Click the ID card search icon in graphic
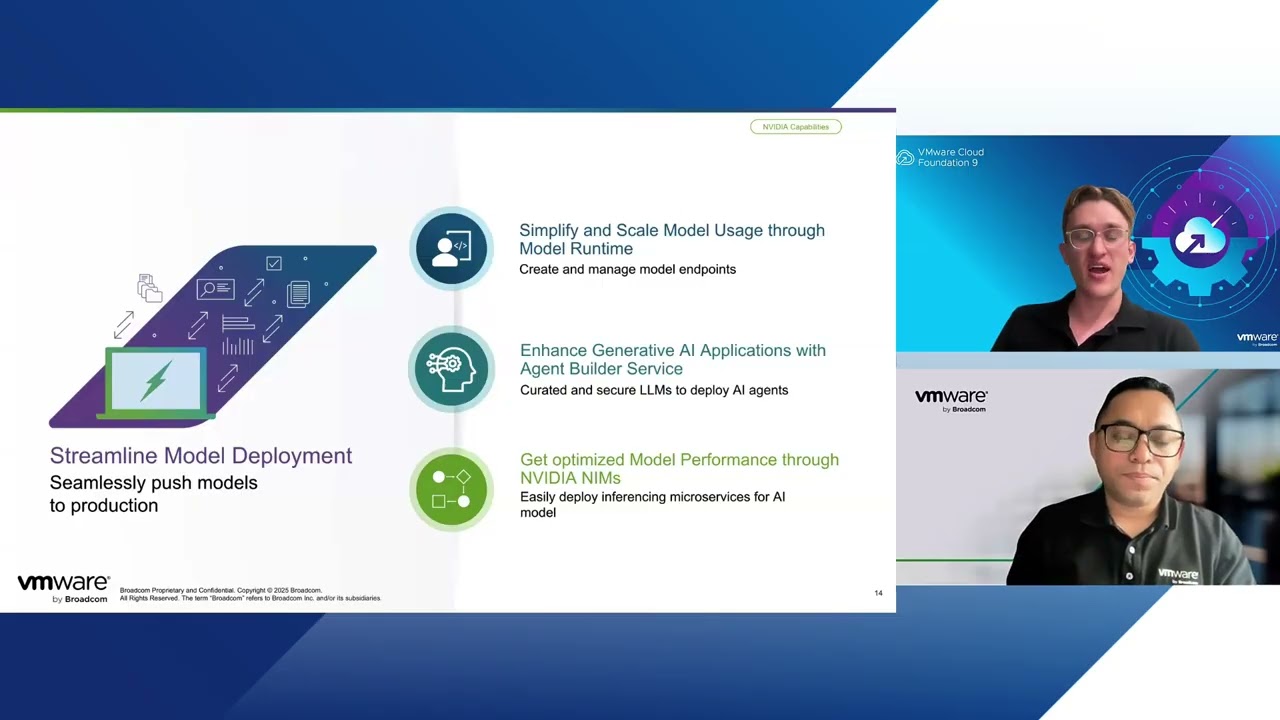The image size is (1280, 720). tap(215, 290)
